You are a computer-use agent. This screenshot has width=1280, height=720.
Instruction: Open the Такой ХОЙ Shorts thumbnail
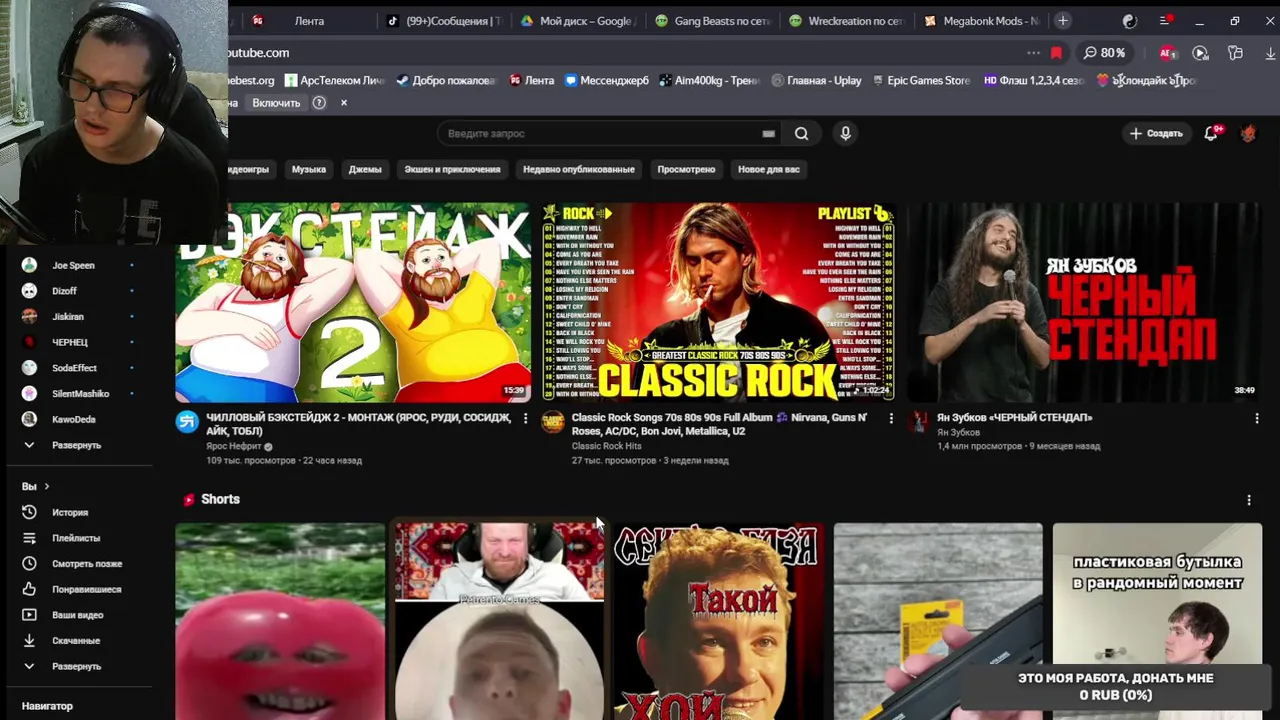[x=718, y=621]
